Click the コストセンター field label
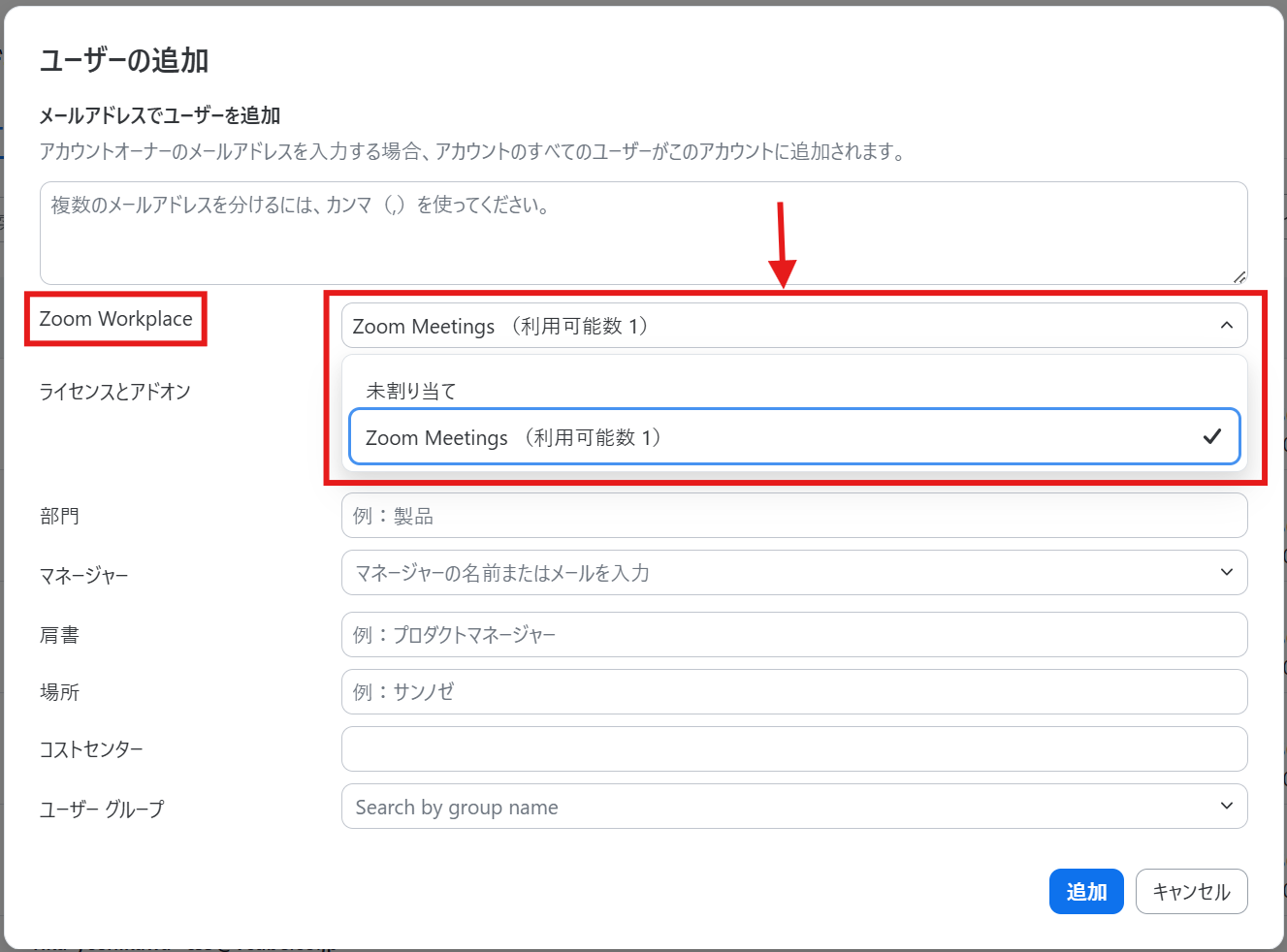 coord(91,749)
